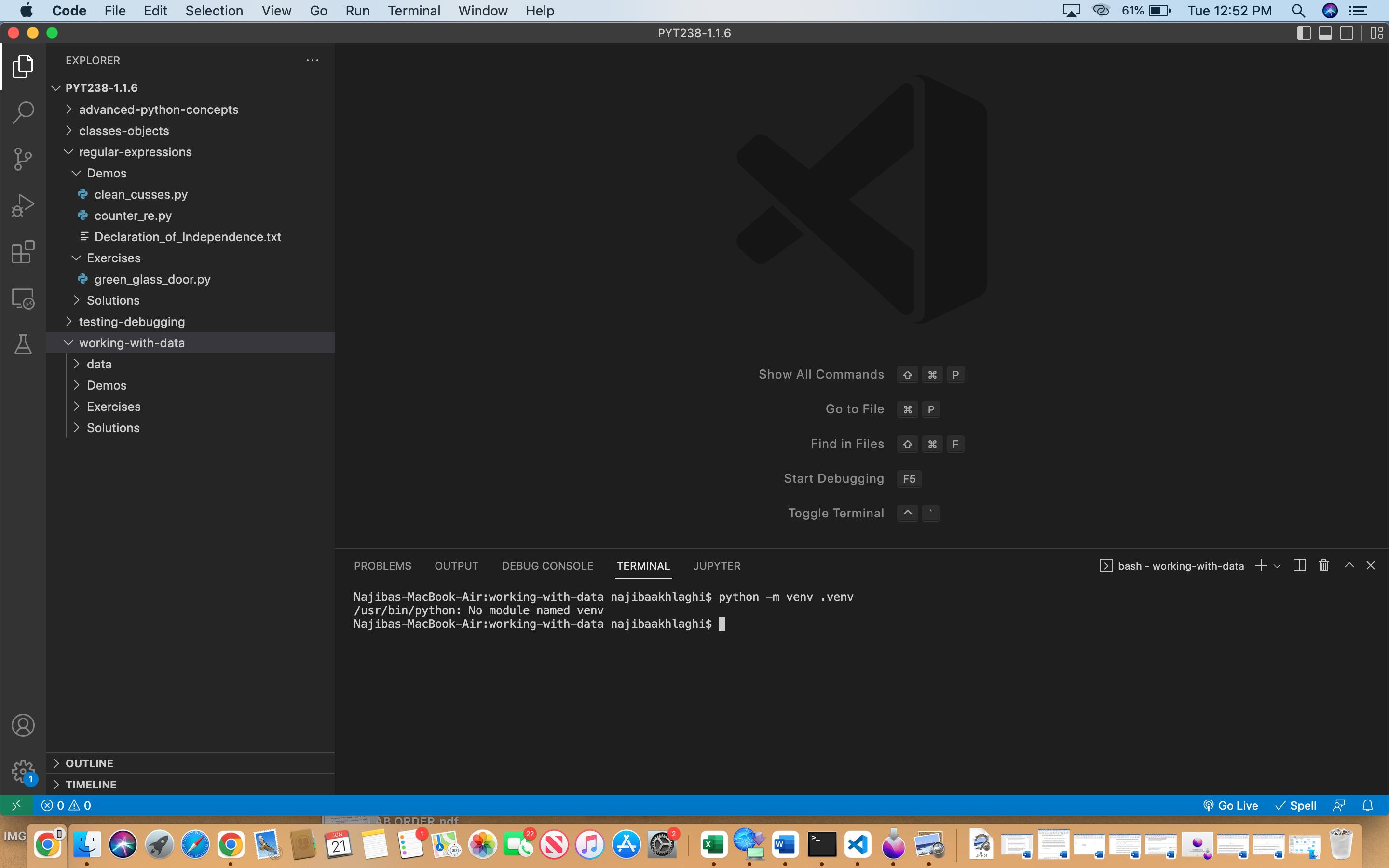
Task: Open the Selection menu
Action: click(214, 10)
